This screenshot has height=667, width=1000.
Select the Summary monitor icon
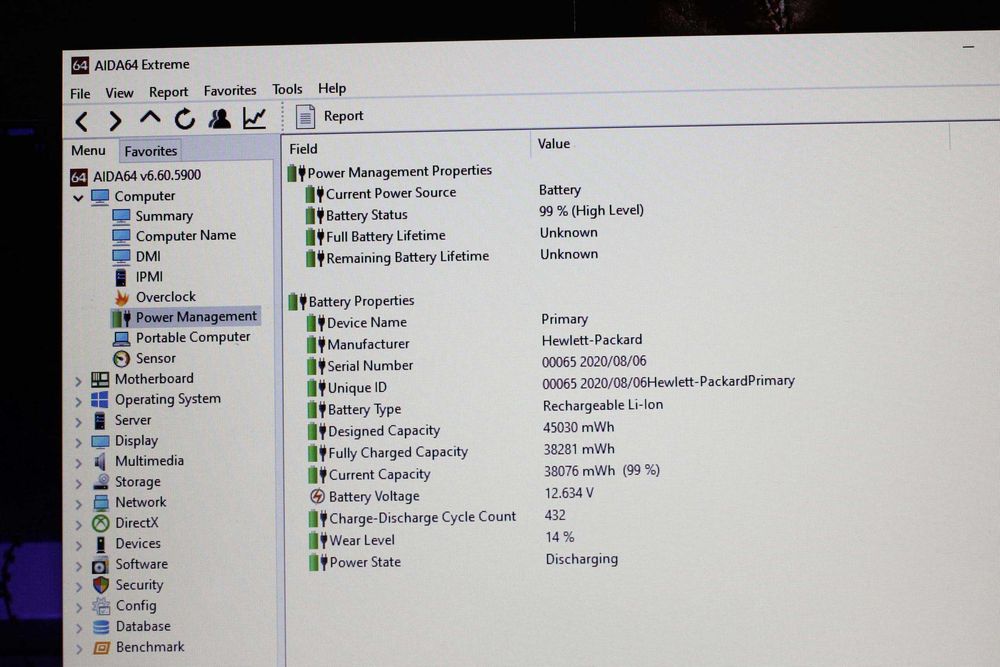point(121,216)
